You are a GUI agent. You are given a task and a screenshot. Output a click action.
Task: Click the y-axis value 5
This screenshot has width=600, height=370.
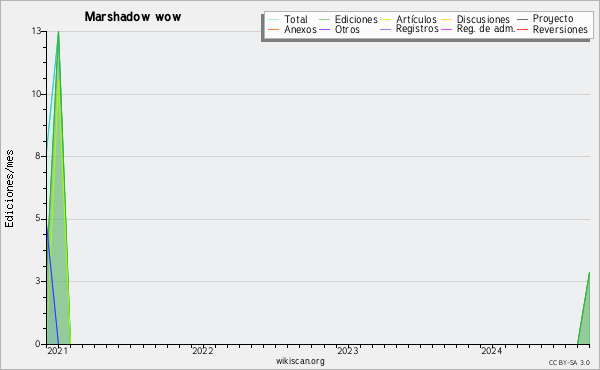38,218
